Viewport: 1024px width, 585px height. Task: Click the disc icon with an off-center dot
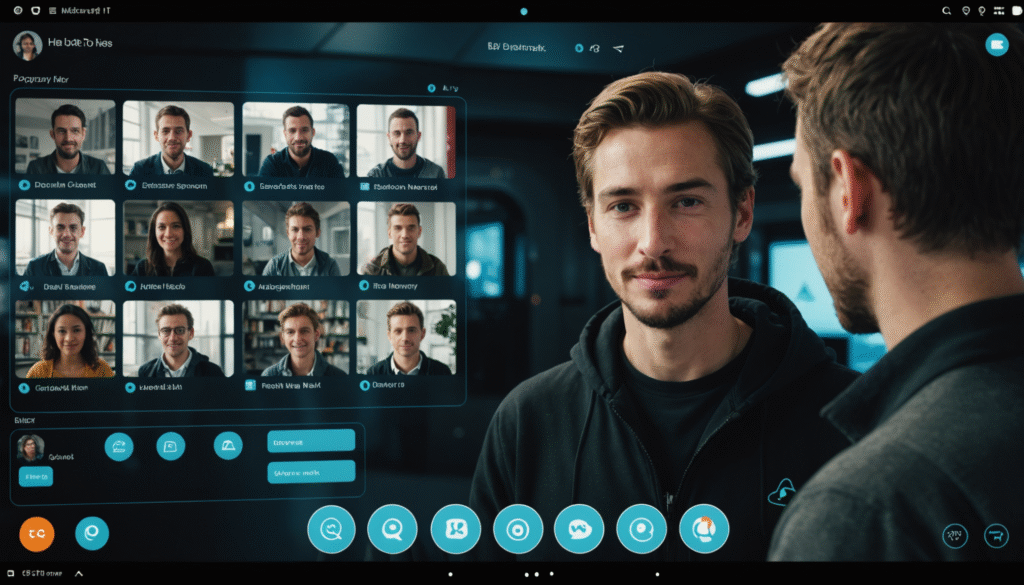click(x=641, y=529)
